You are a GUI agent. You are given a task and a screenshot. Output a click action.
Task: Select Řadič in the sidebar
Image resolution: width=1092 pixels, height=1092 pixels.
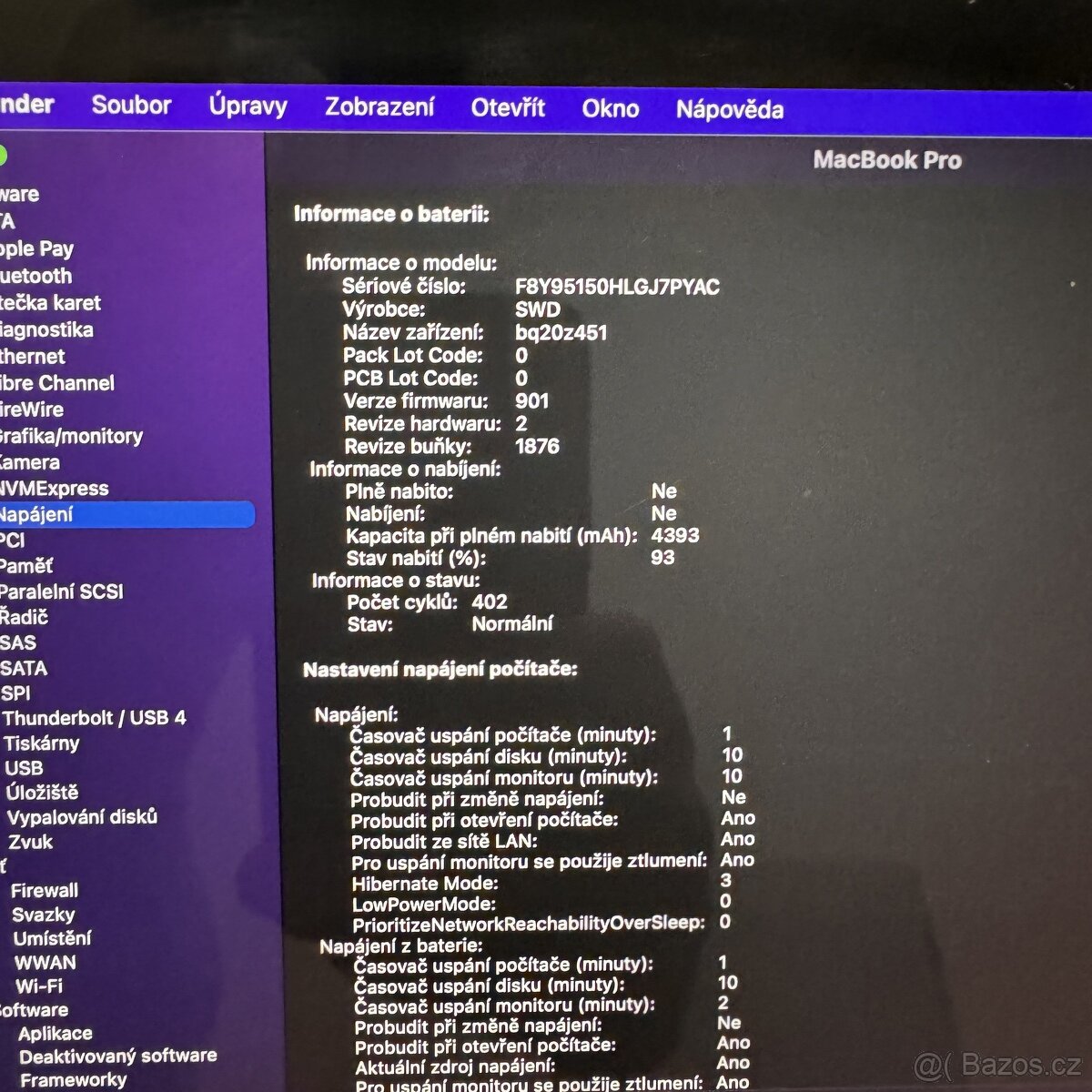point(24,617)
